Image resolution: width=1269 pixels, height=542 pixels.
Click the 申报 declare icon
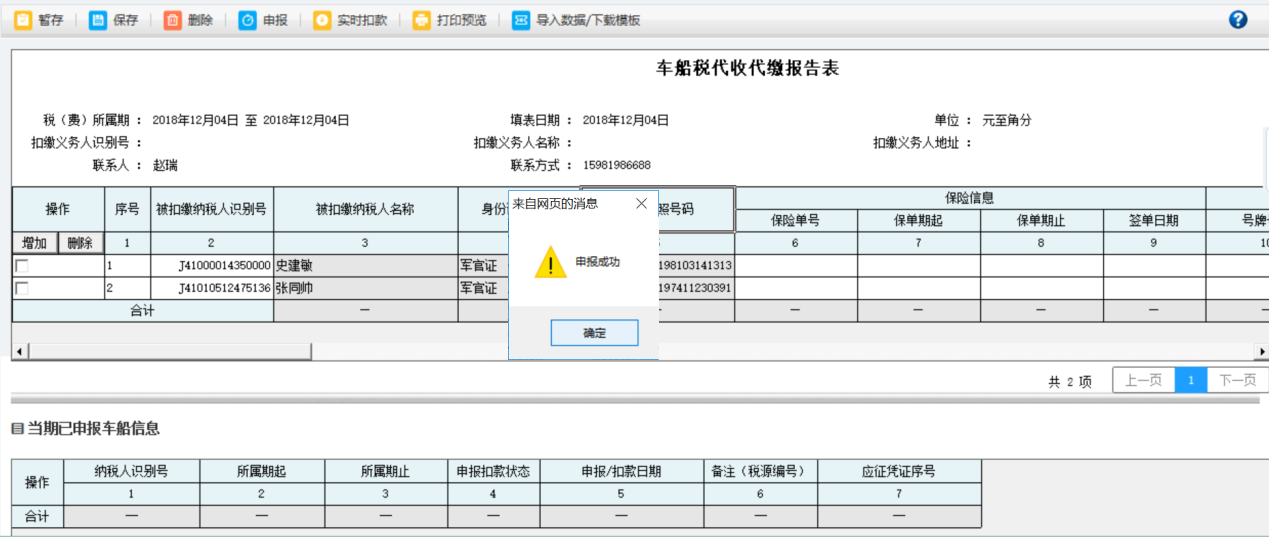tap(247, 20)
